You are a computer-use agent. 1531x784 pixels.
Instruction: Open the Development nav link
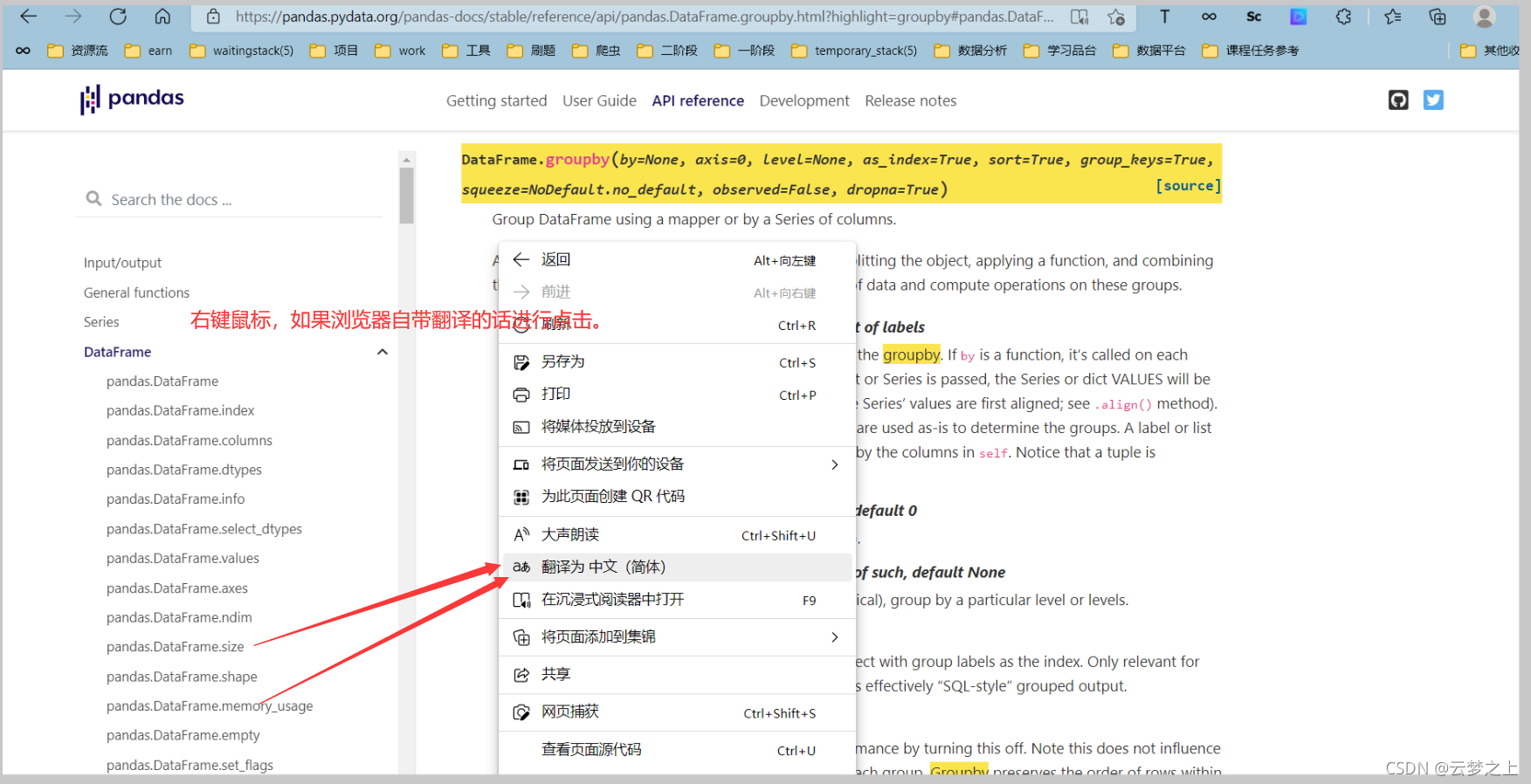pos(804,100)
